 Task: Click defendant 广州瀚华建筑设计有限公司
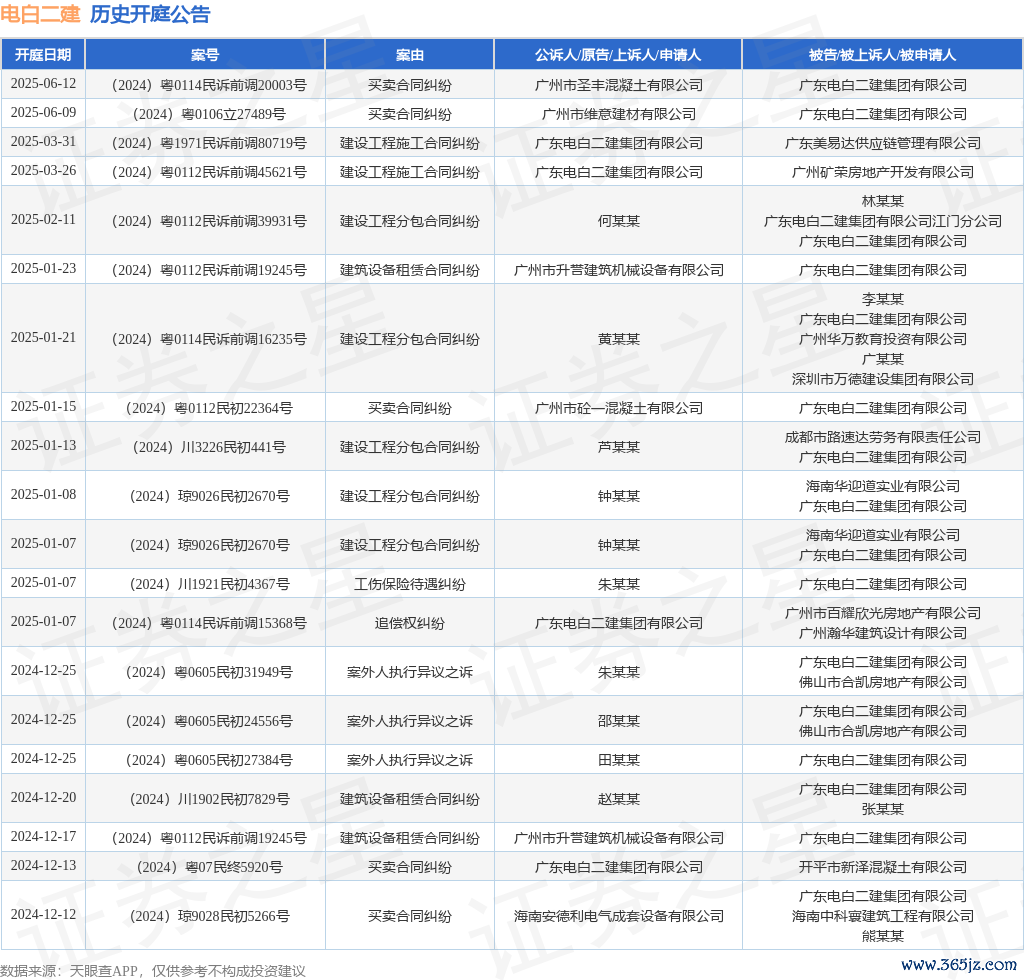pos(882,633)
